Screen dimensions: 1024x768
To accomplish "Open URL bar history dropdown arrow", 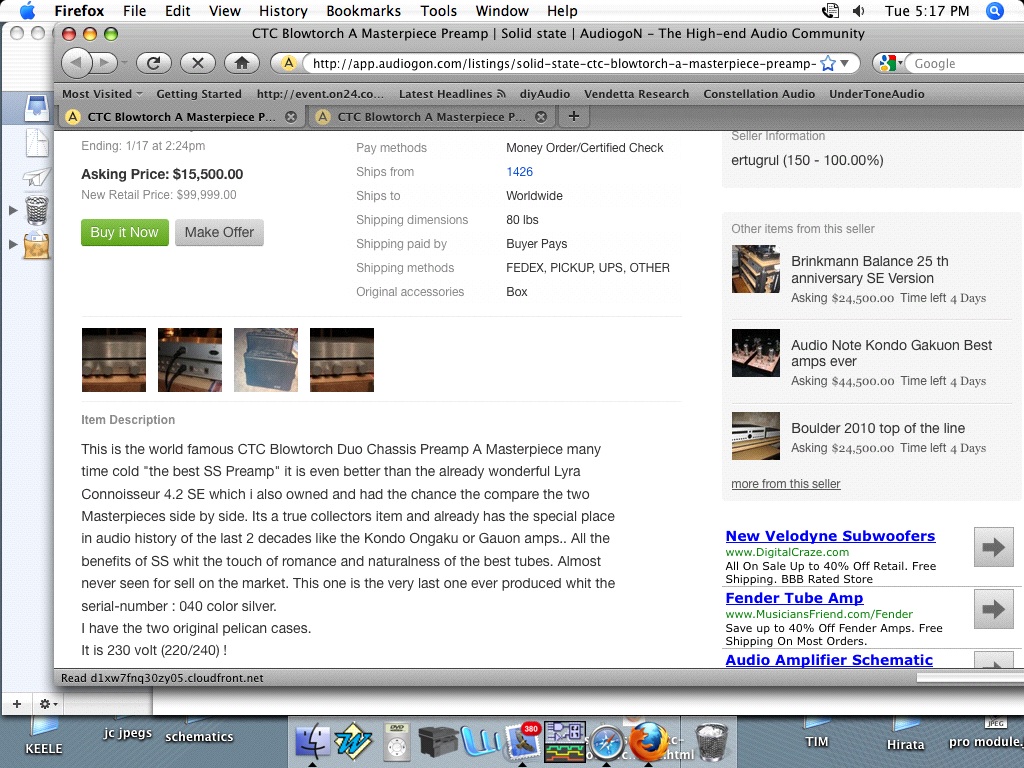I will 844,63.
